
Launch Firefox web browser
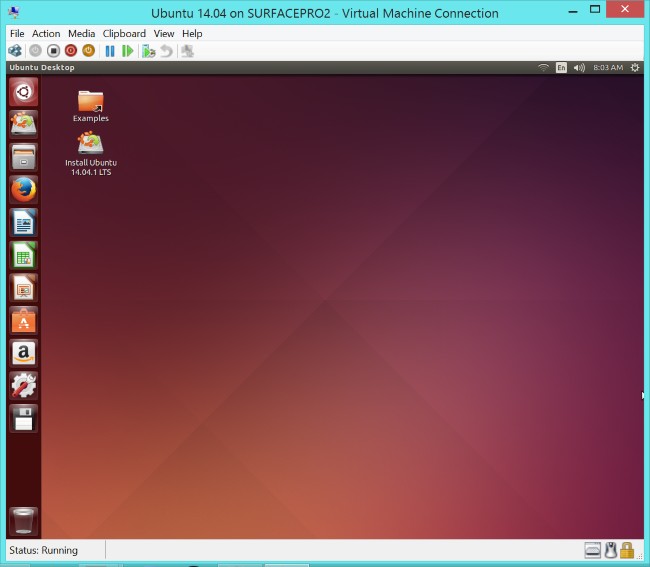24,190
